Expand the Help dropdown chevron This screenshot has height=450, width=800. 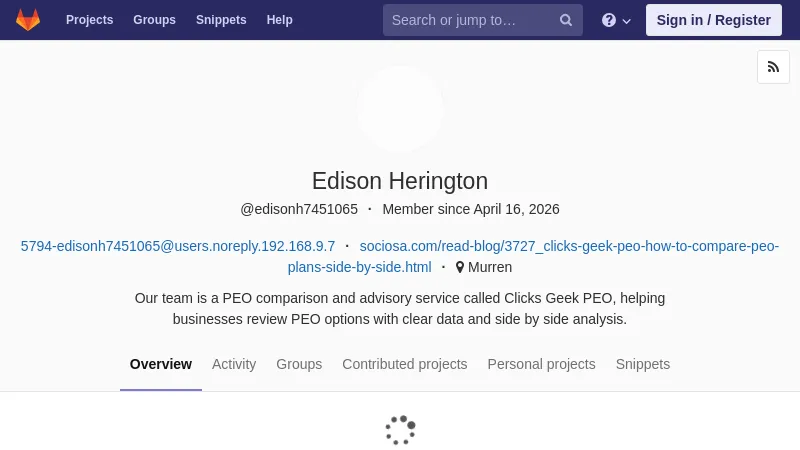coord(627,21)
